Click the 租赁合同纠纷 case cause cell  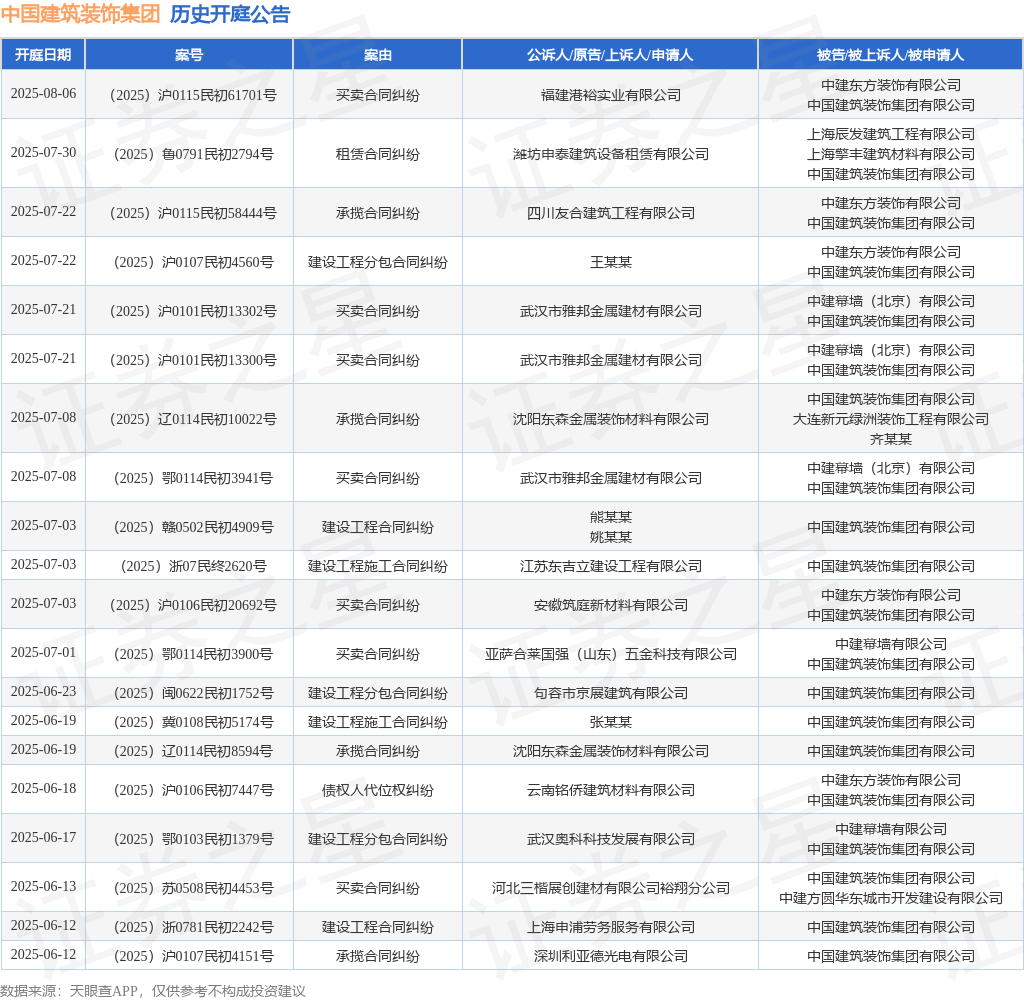click(377, 154)
